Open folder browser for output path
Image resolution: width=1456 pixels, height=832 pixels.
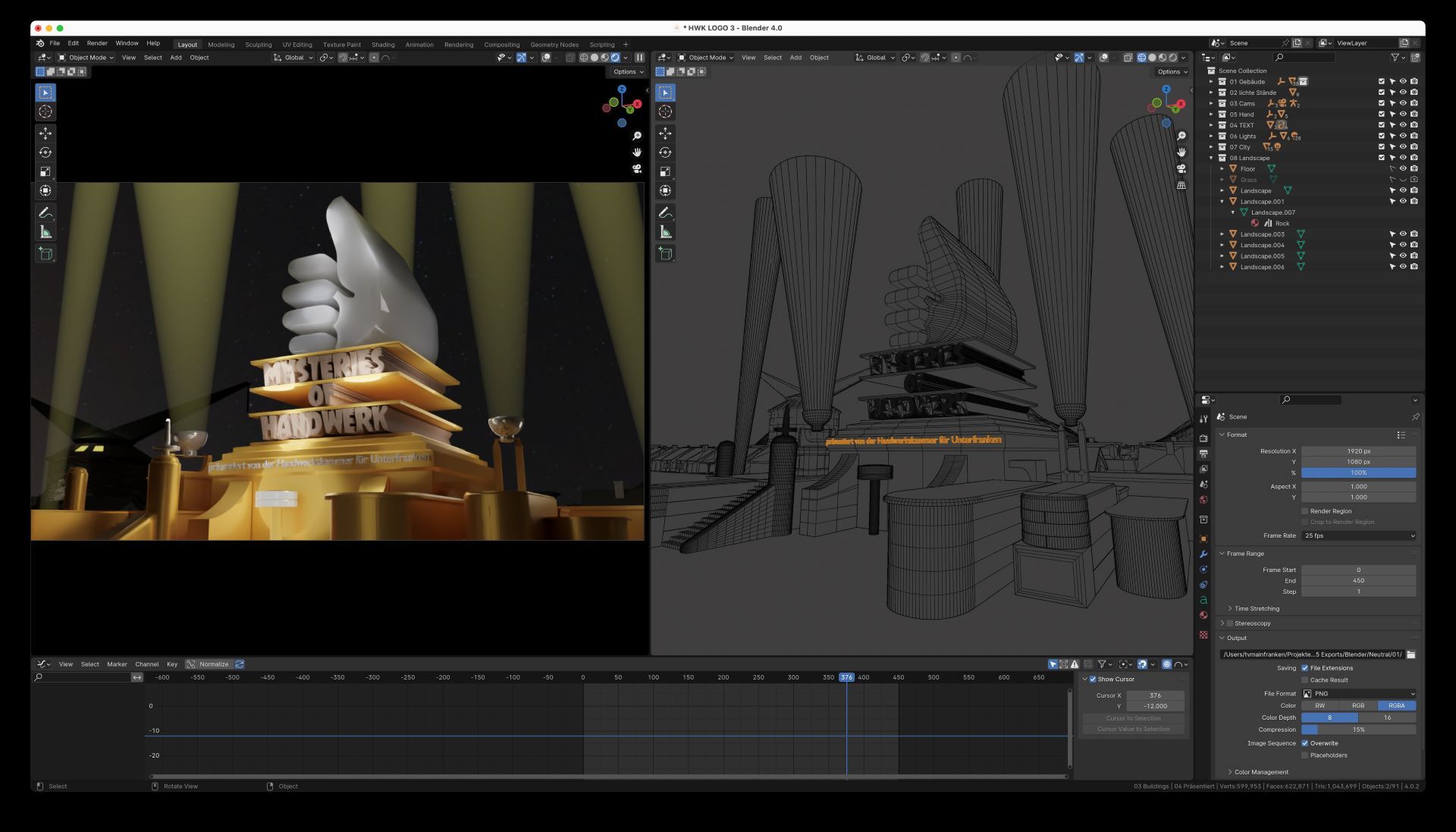[1411, 655]
